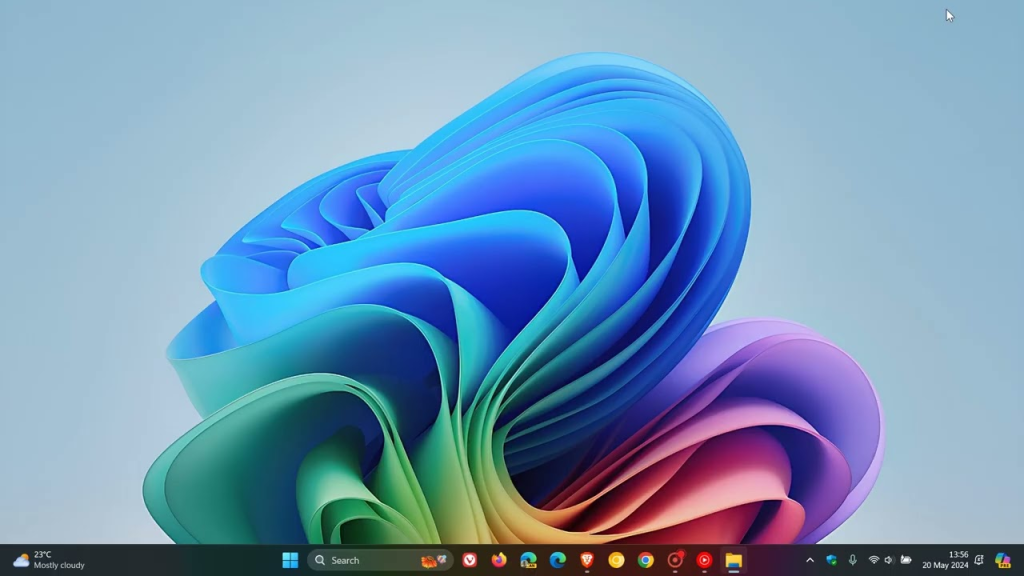Open the search highlight image in Search box
This screenshot has width=1024, height=576.
pyautogui.click(x=433, y=560)
